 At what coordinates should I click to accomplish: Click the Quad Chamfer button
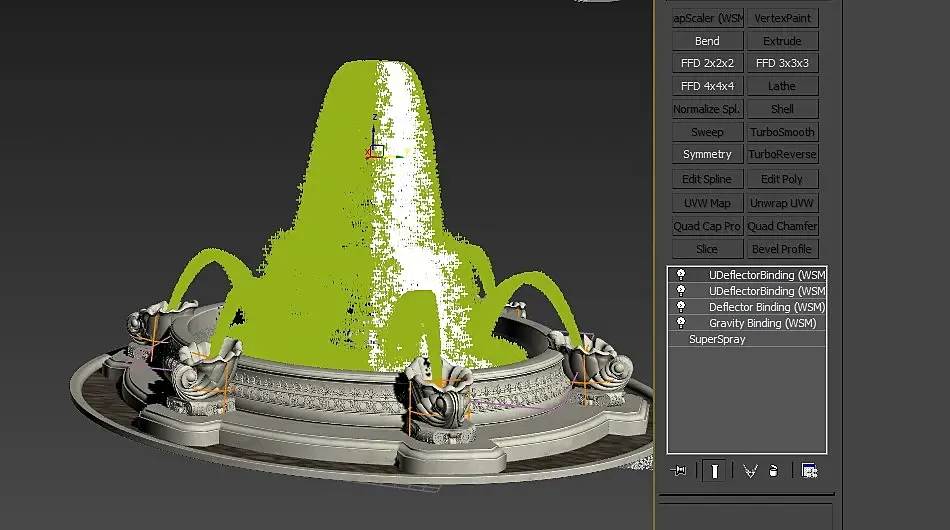[x=782, y=226]
